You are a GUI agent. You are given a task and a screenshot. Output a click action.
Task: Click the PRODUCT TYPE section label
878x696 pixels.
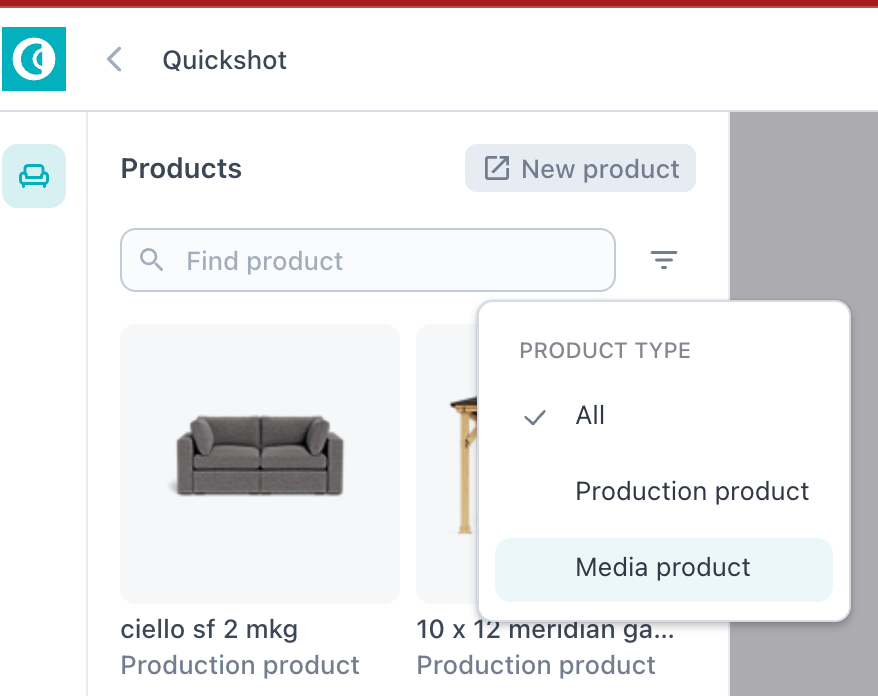point(605,351)
